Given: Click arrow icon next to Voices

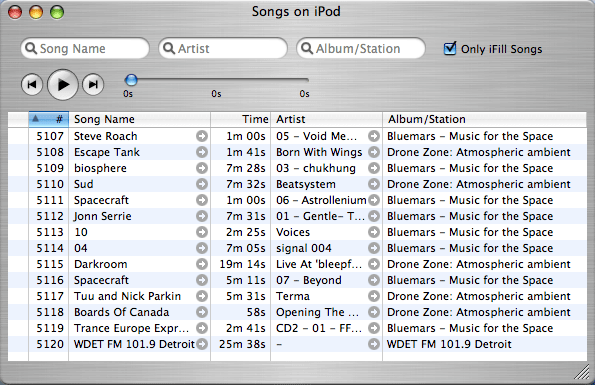Looking at the screenshot, I should 374,232.
